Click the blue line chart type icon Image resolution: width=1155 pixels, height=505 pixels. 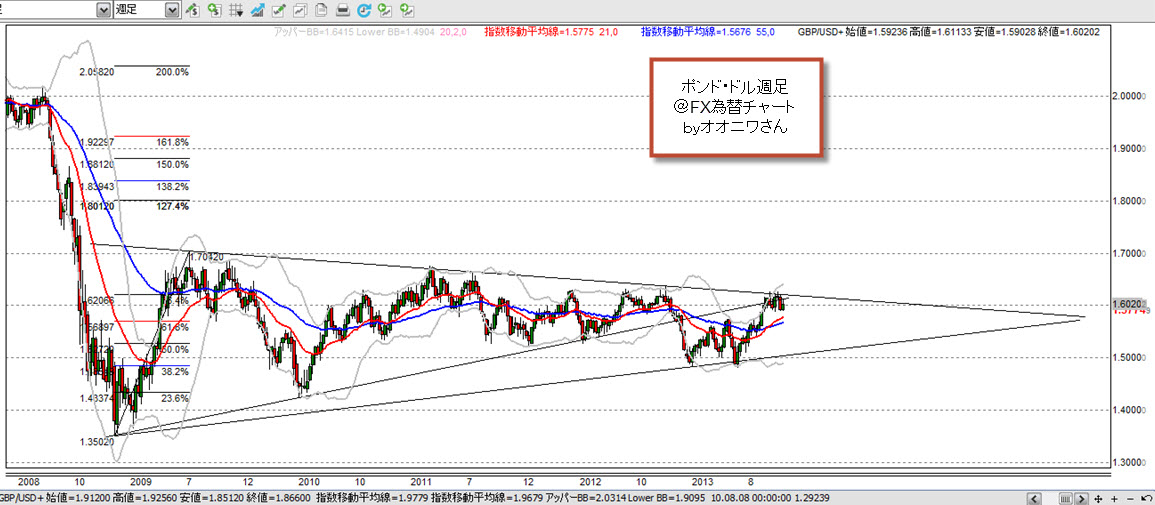click(258, 10)
